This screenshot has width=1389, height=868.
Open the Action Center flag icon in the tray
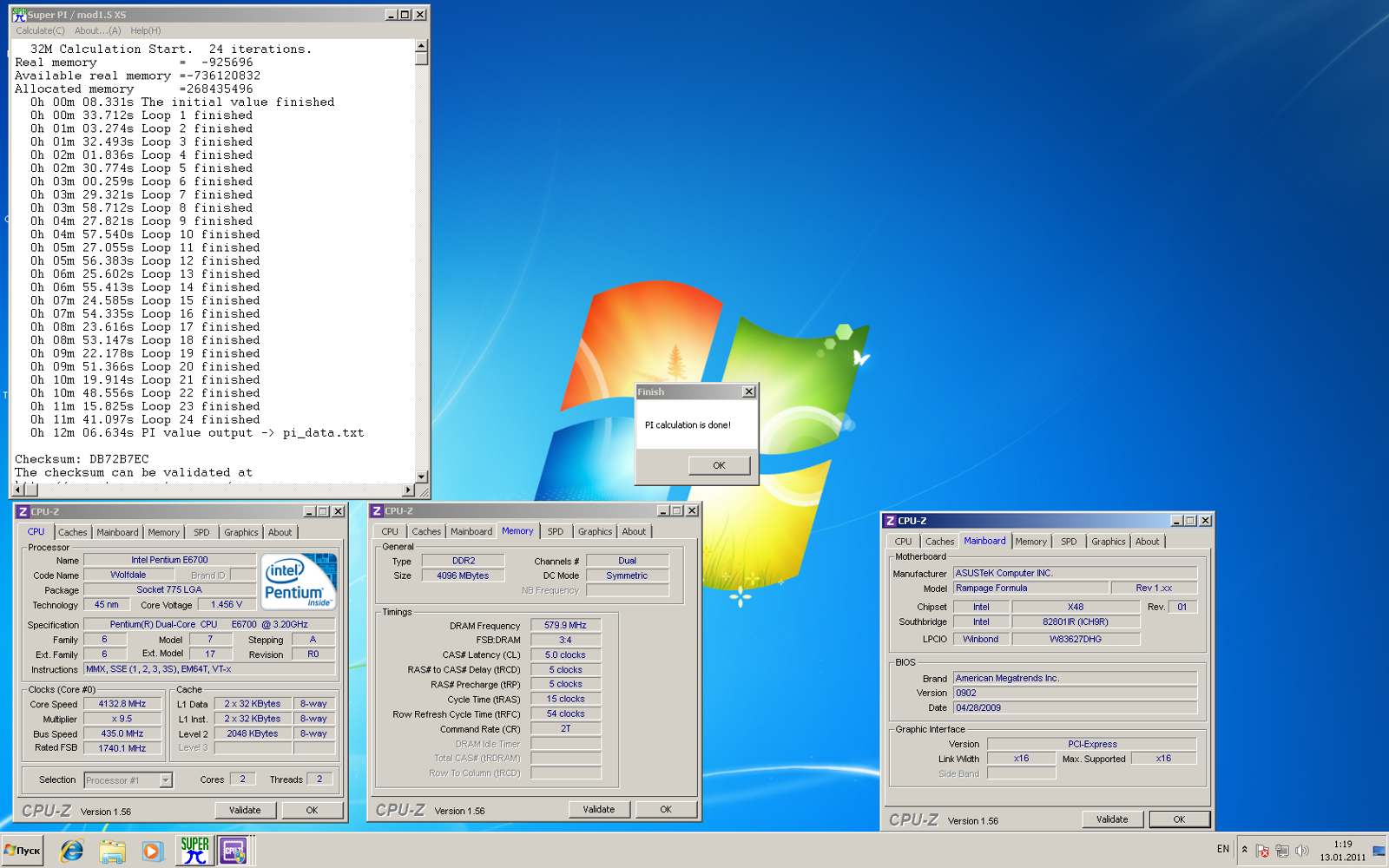(x=1262, y=851)
